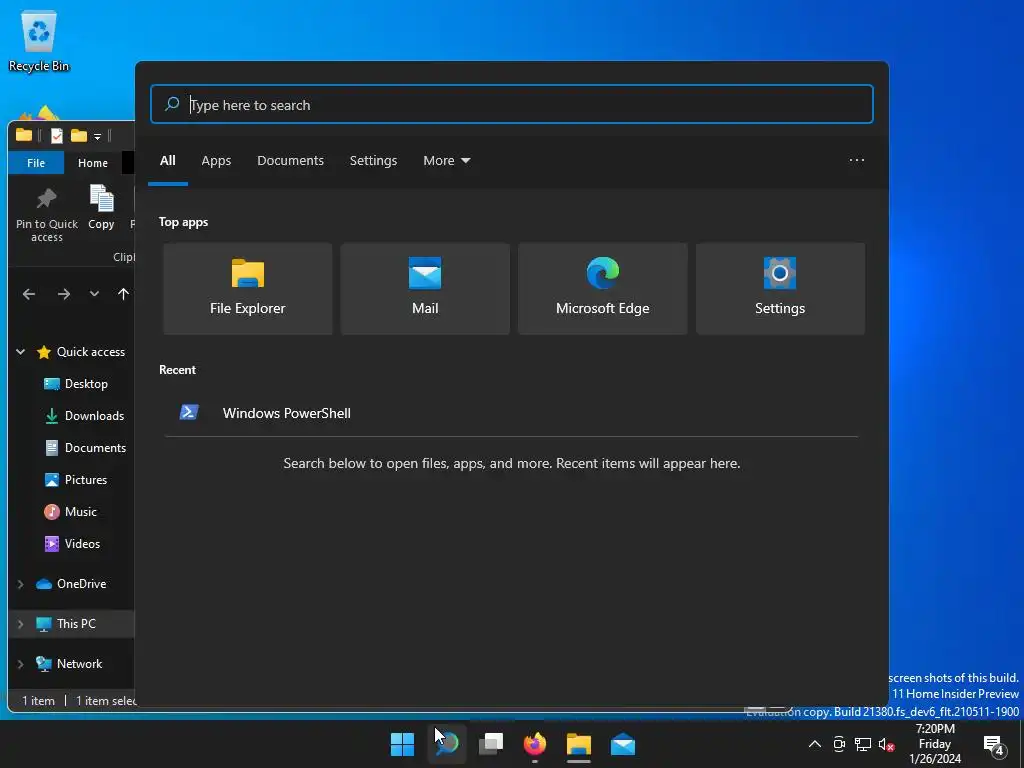Image resolution: width=1024 pixels, height=768 pixels.
Task: Expand the This PC tree node
Action: click(20, 624)
